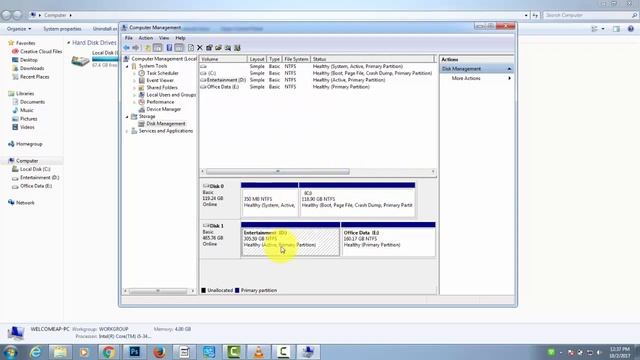Open the Help menu
The width and height of the screenshot is (640, 360).
pos(180,38)
